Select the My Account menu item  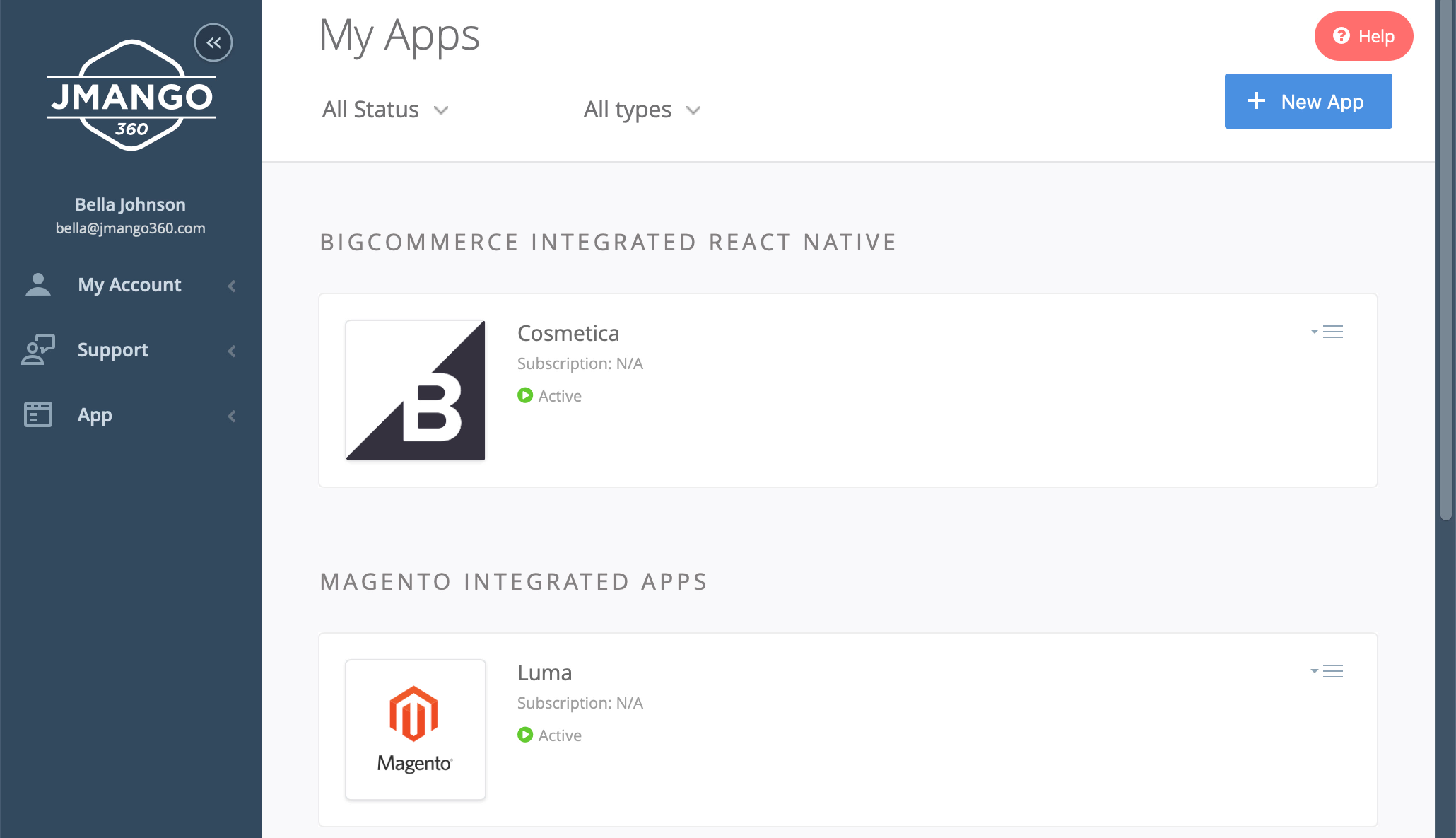[x=129, y=284]
